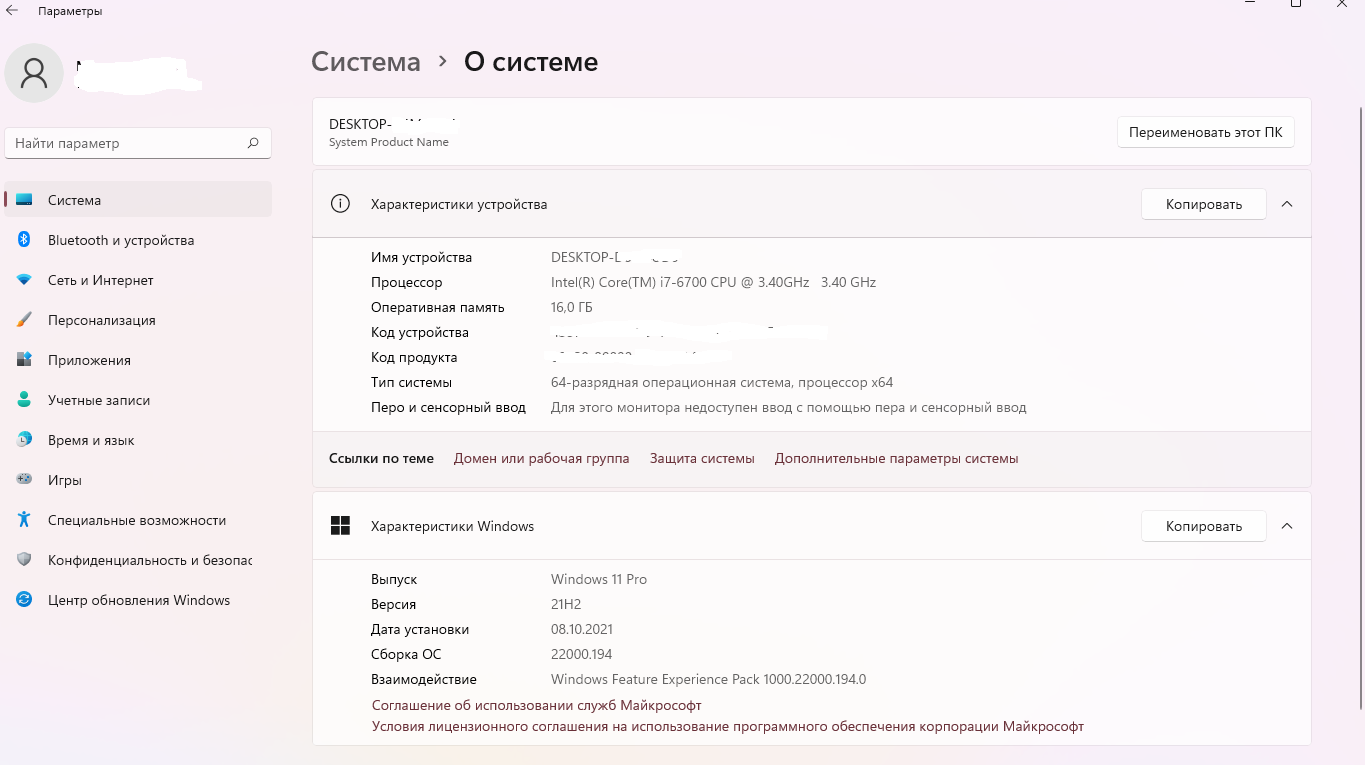The image size is (1365, 765).
Task: Open Время и язык settings
Action: pos(138,440)
